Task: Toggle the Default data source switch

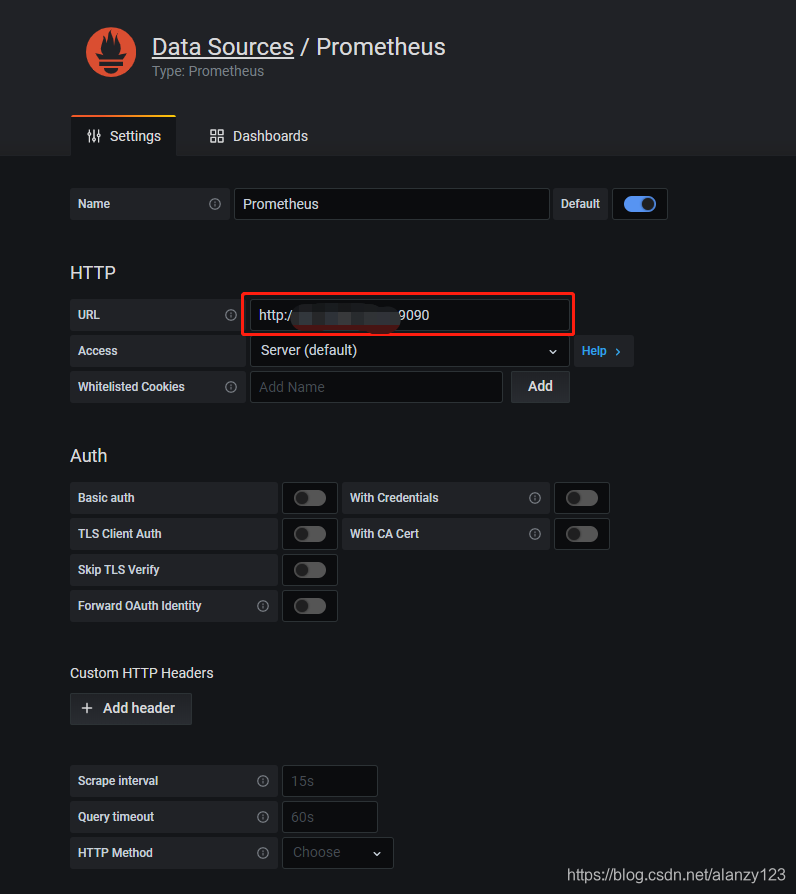Action: point(640,204)
